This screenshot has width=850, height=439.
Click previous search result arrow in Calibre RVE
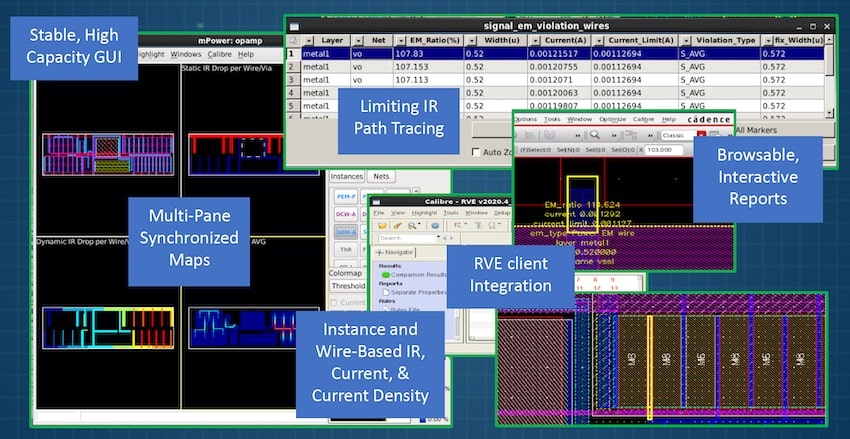pos(445,238)
